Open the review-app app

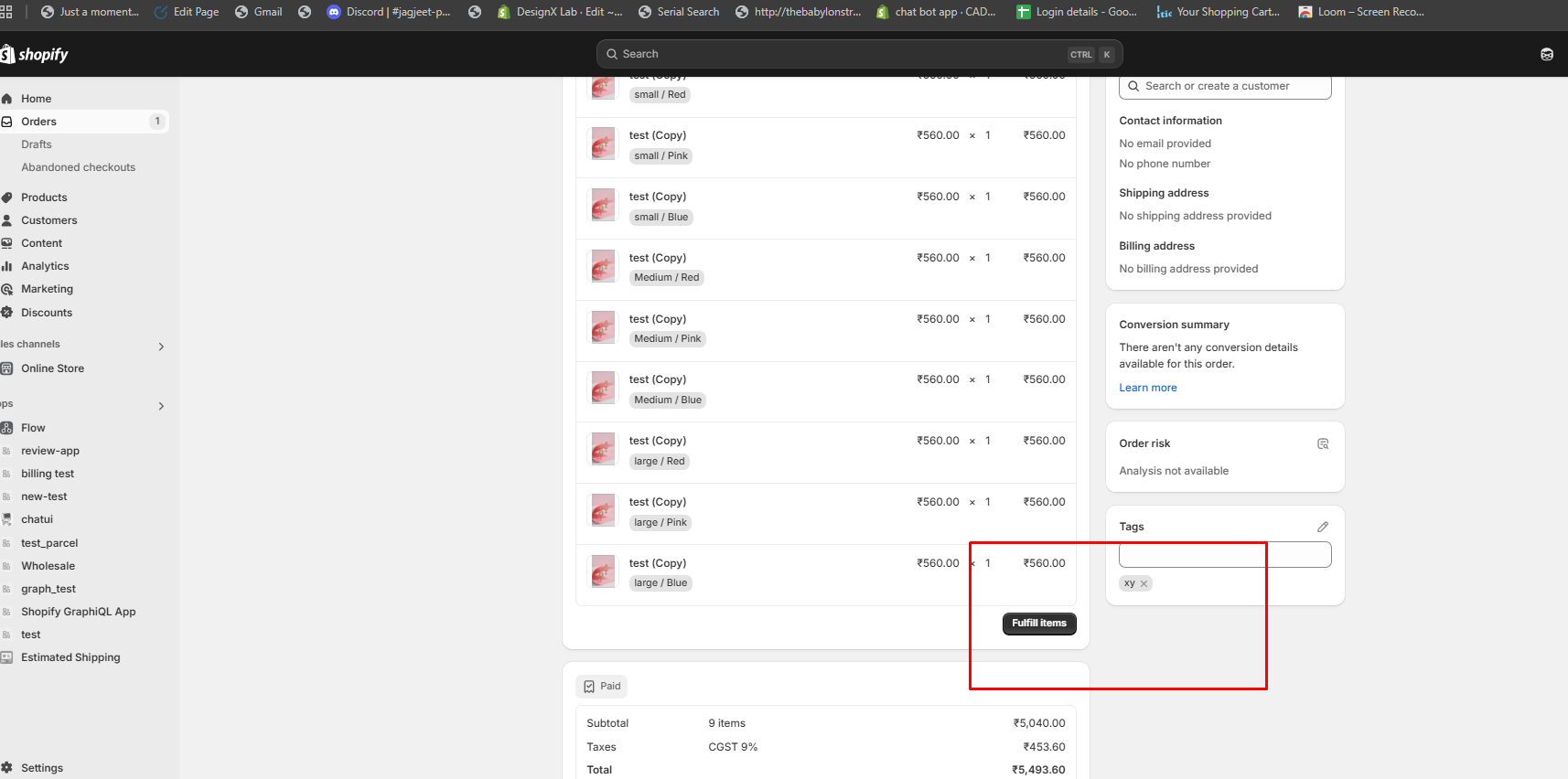click(50, 451)
